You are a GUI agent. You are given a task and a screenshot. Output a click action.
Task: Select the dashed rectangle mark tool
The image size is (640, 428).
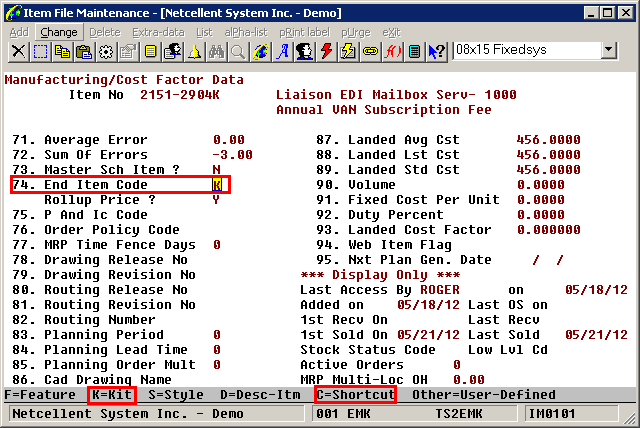coord(40,52)
